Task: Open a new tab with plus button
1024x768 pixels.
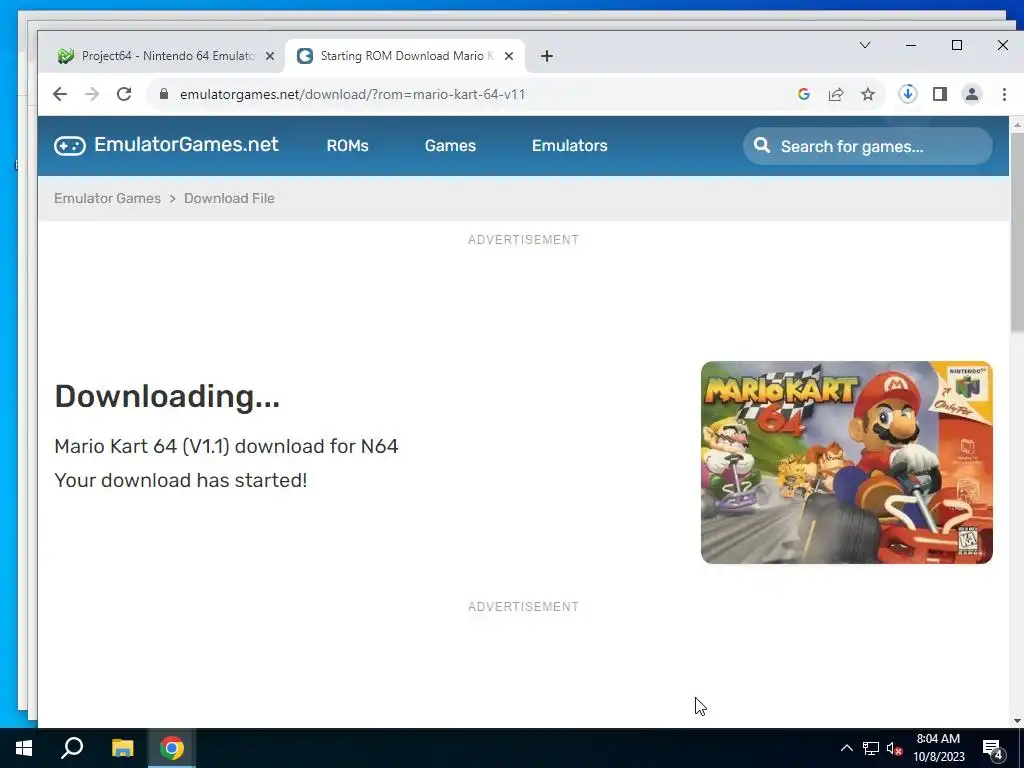Action: [547, 56]
